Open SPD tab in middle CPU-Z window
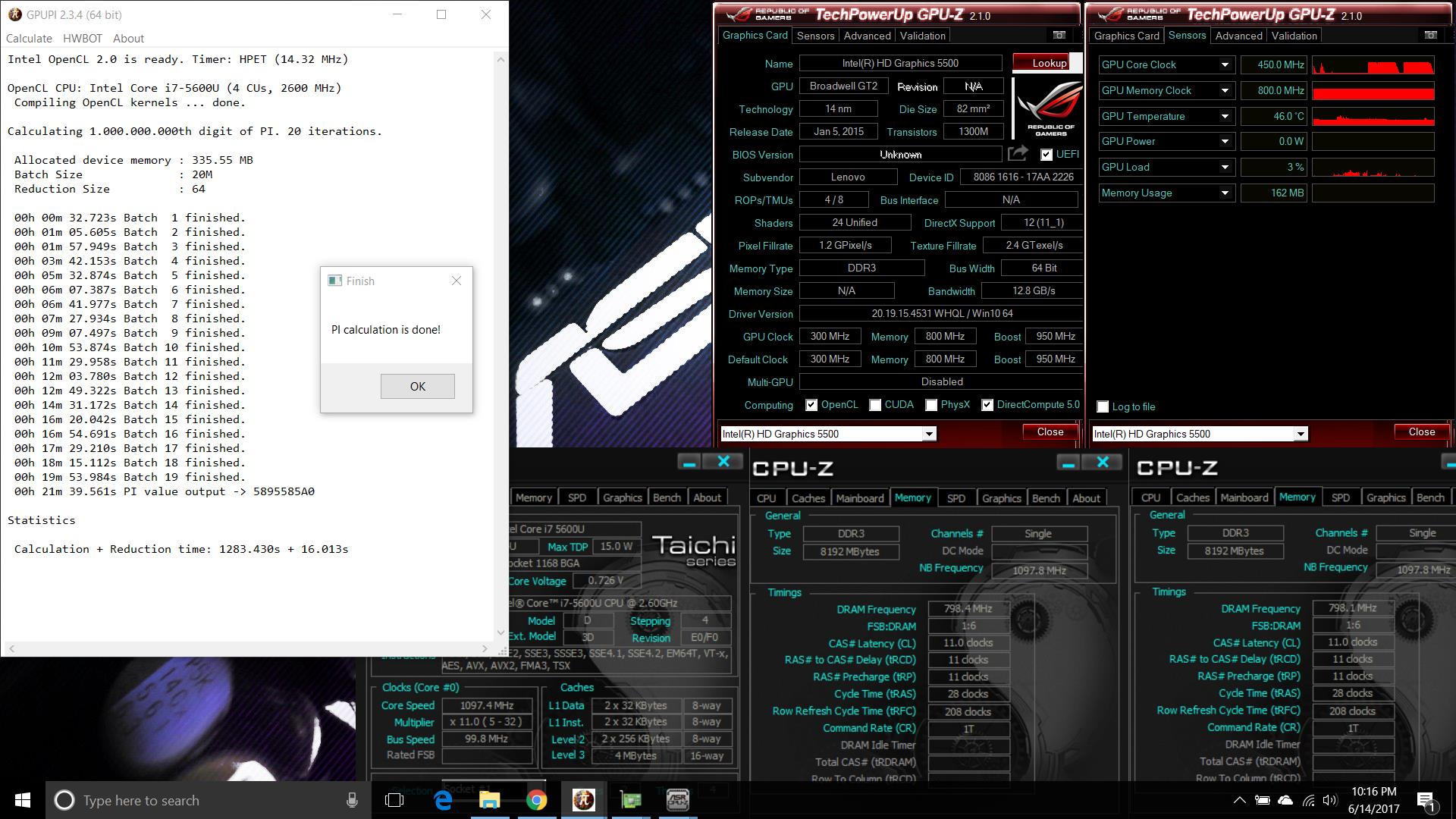 [x=956, y=498]
